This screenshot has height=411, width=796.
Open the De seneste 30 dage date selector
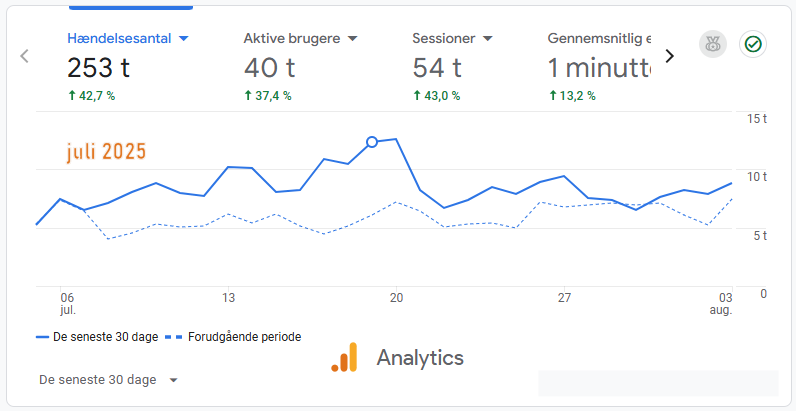(108, 380)
